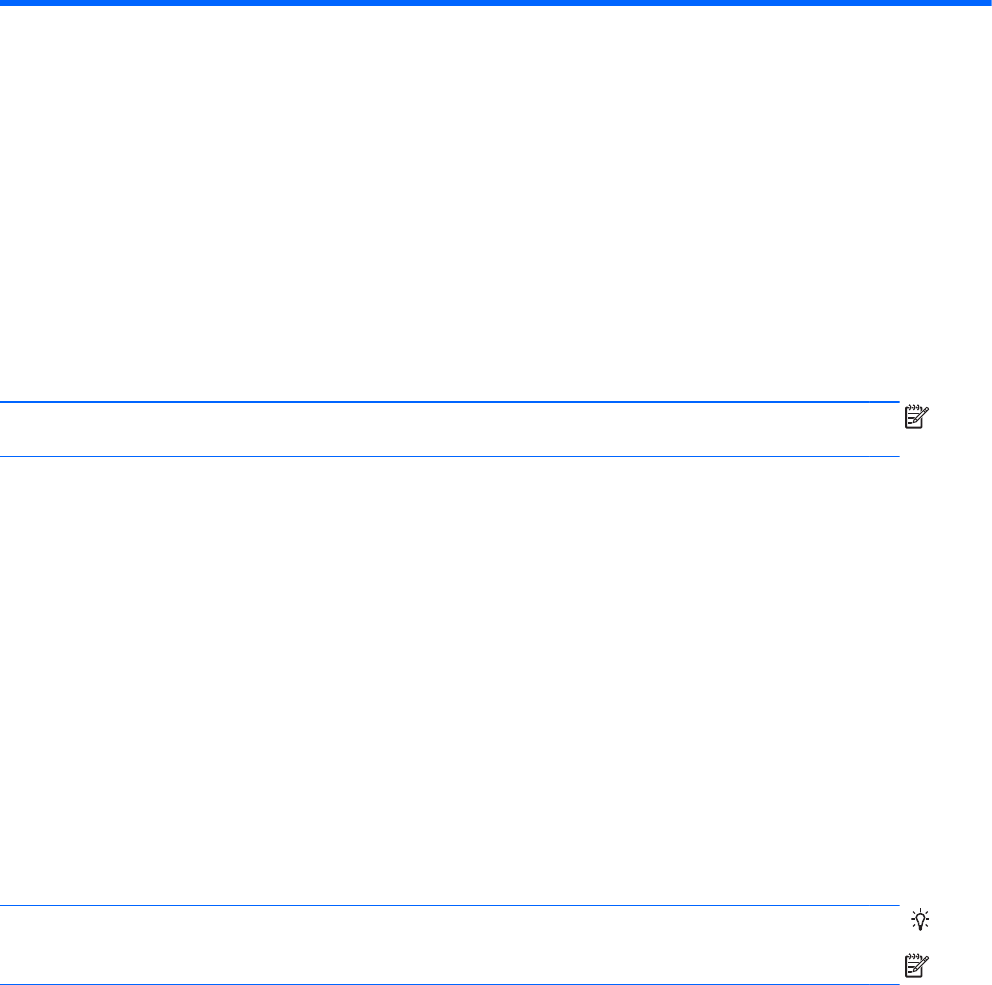This screenshot has width=992, height=985.
Task: Click the lightbulb tip icon
Action: click(920, 919)
